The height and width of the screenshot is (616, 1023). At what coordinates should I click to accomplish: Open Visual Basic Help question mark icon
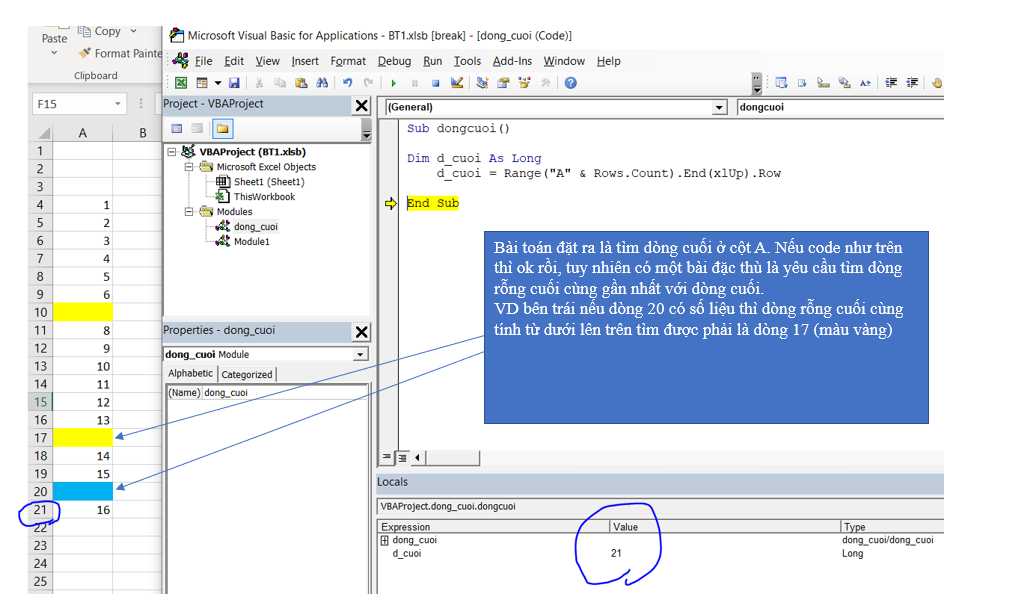click(x=571, y=83)
